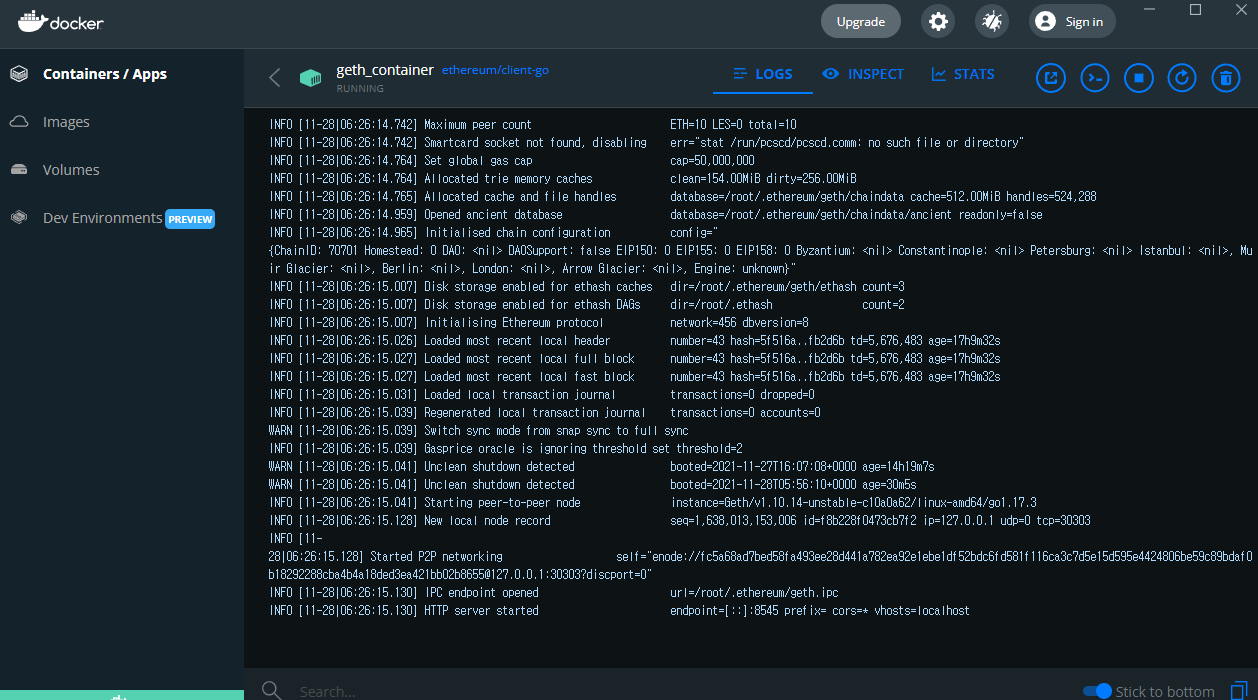This screenshot has width=1258, height=700.
Task: Click 'Regenerated local transaction journal' log line
Action: coord(545,413)
